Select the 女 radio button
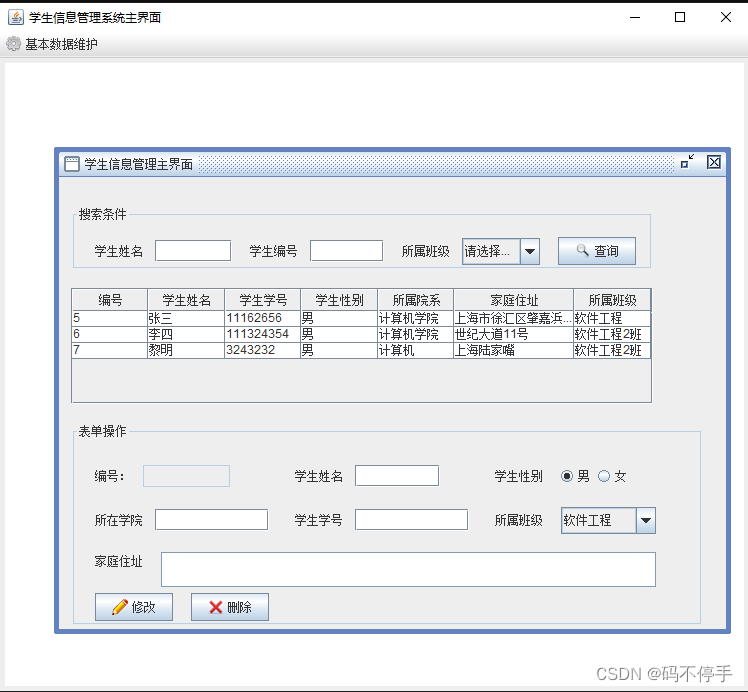This screenshot has width=748, height=692. [x=604, y=476]
